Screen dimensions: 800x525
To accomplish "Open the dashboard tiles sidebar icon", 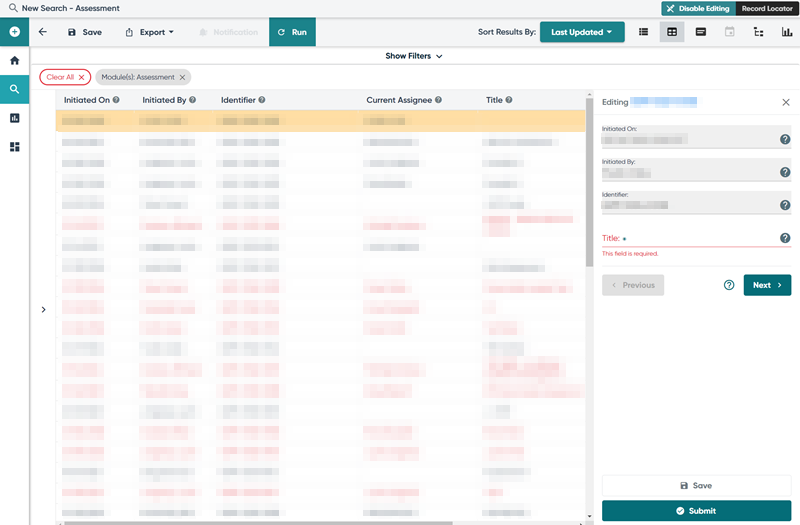I will coord(14,147).
